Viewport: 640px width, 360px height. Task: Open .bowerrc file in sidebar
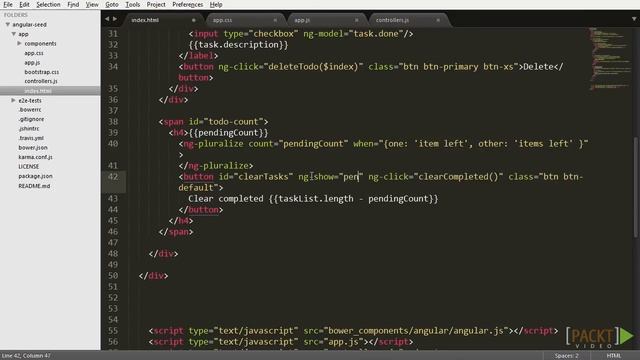click(x=30, y=110)
